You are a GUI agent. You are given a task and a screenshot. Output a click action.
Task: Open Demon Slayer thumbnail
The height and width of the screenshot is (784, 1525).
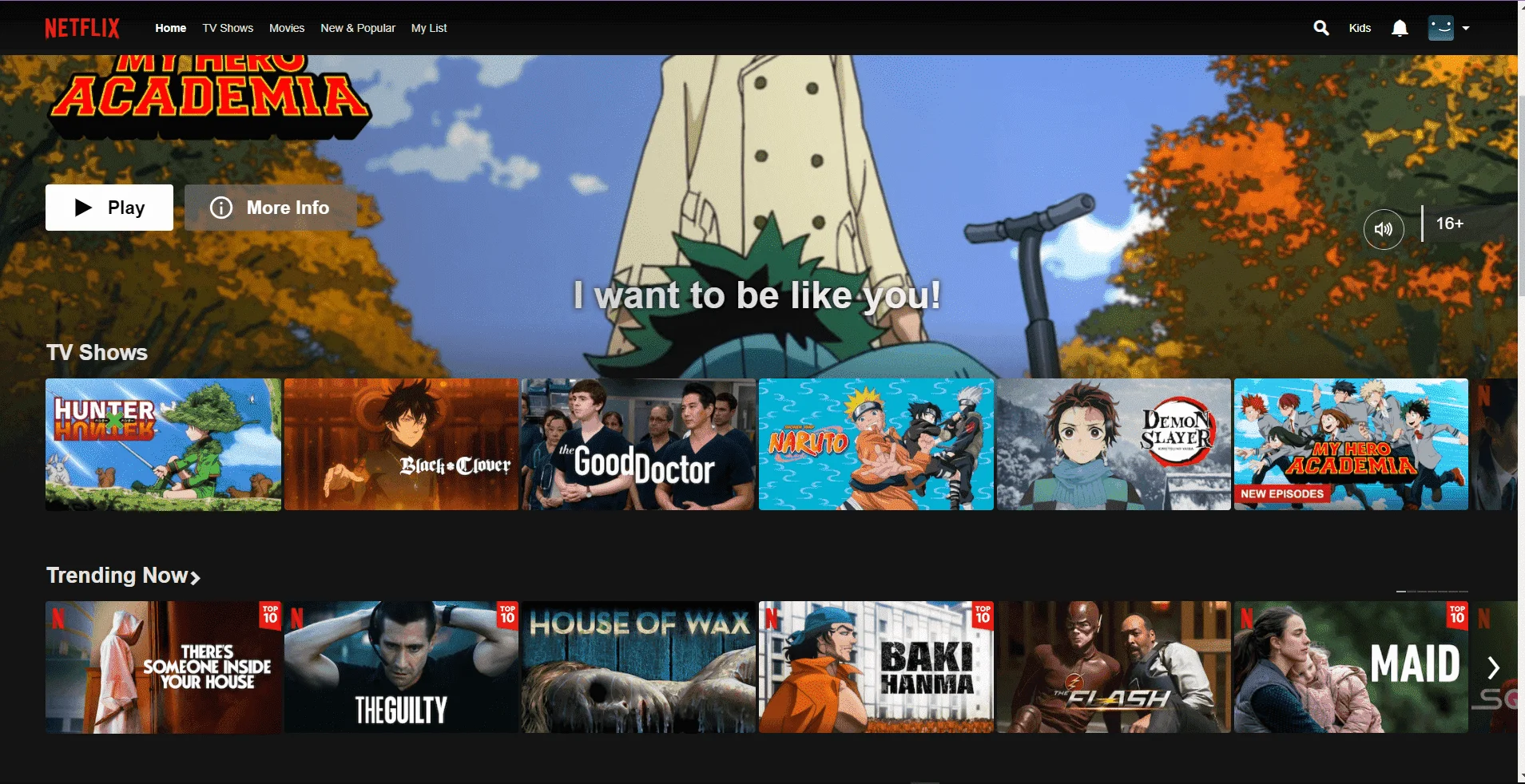(1114, 445)
